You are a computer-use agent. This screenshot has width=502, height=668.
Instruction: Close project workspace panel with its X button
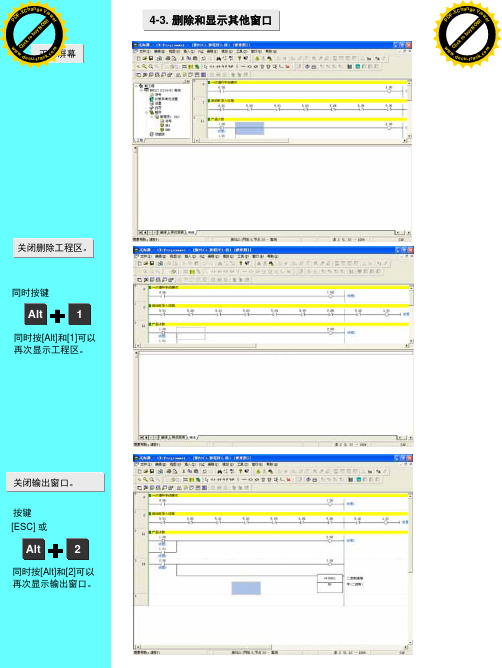(188, 81)
